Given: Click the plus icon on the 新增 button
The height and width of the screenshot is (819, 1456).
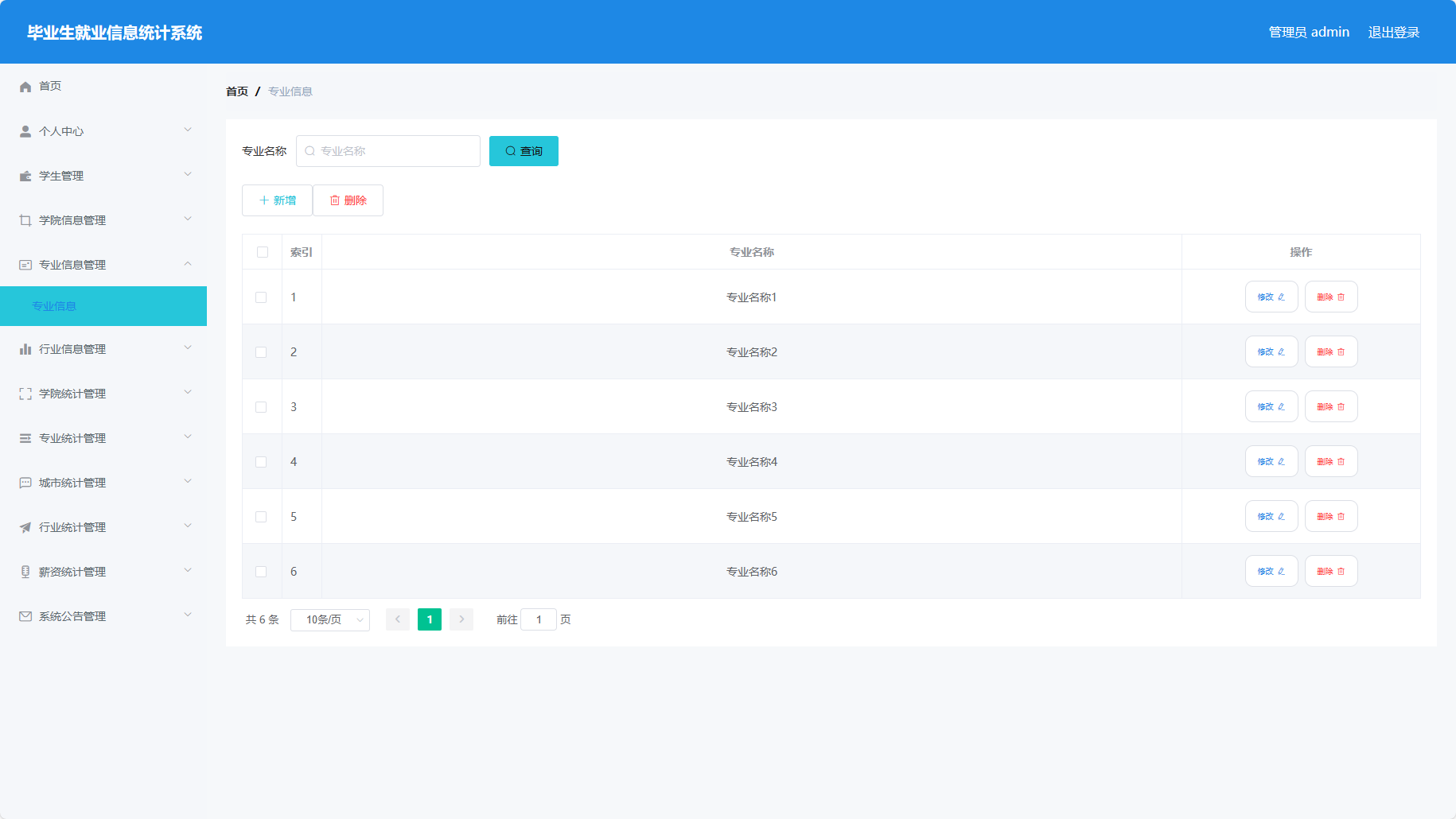Looking at the screenshot, I should point(264,200).
